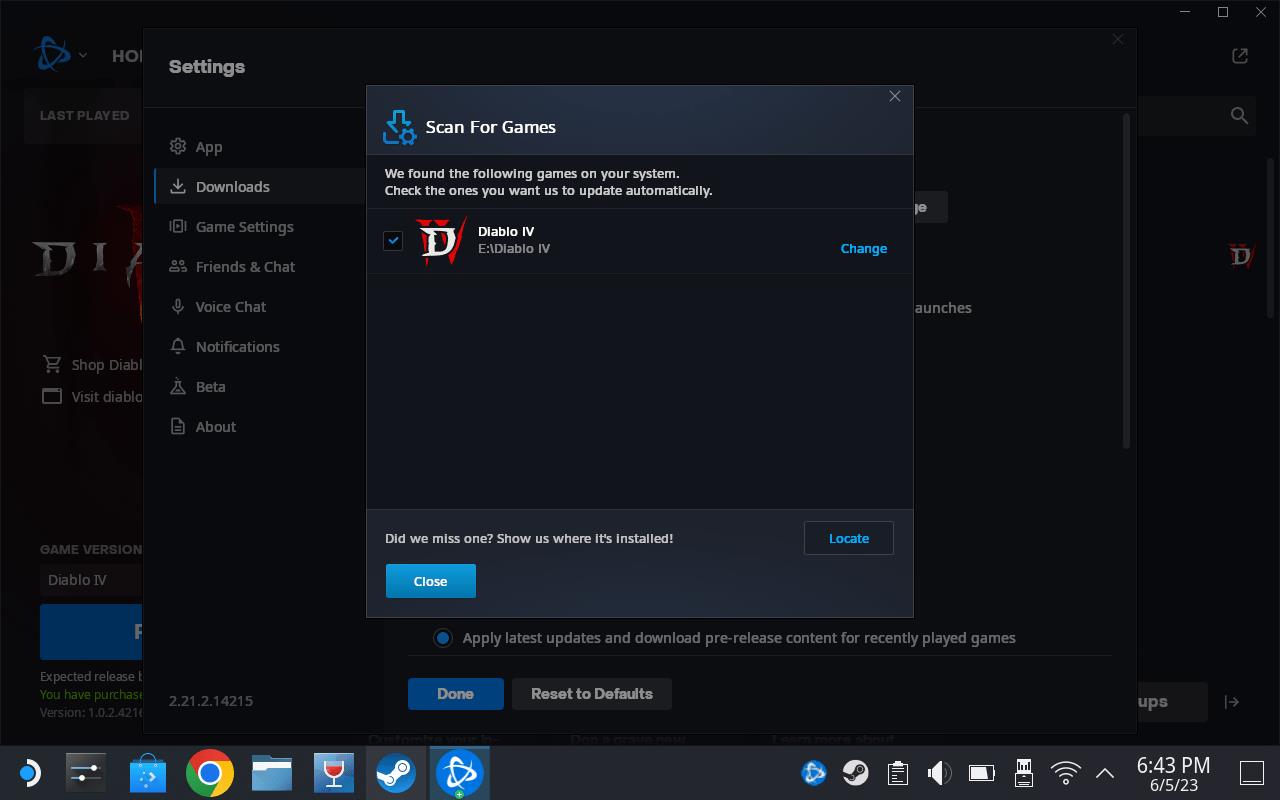Open the App settings section
1280x800 pixels.
click(208, 147)
